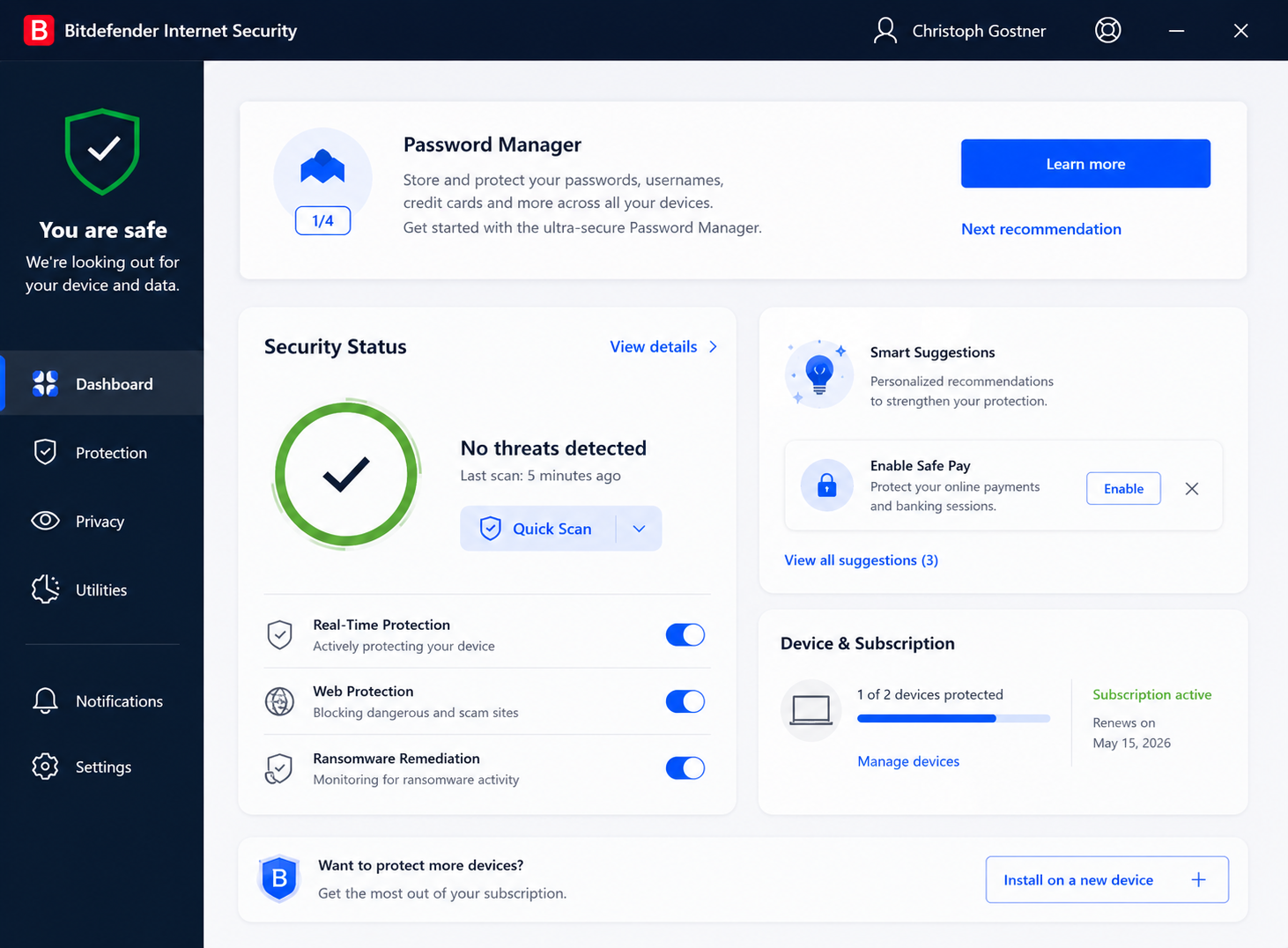The height and width of the screenshot is (948, 1288).
Task: Click the Bitdefender red B logo
Action: tap(38, 30)
